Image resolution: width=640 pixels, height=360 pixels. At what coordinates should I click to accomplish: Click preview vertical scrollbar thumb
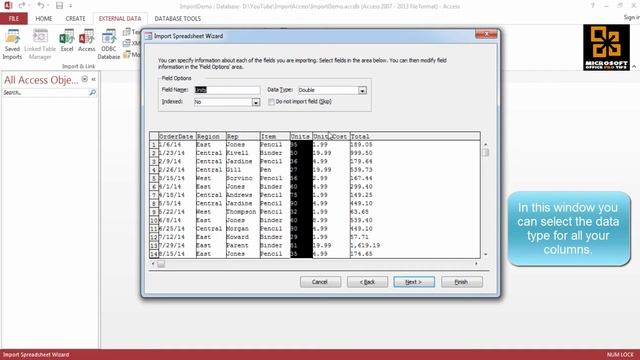click(485, 152)
